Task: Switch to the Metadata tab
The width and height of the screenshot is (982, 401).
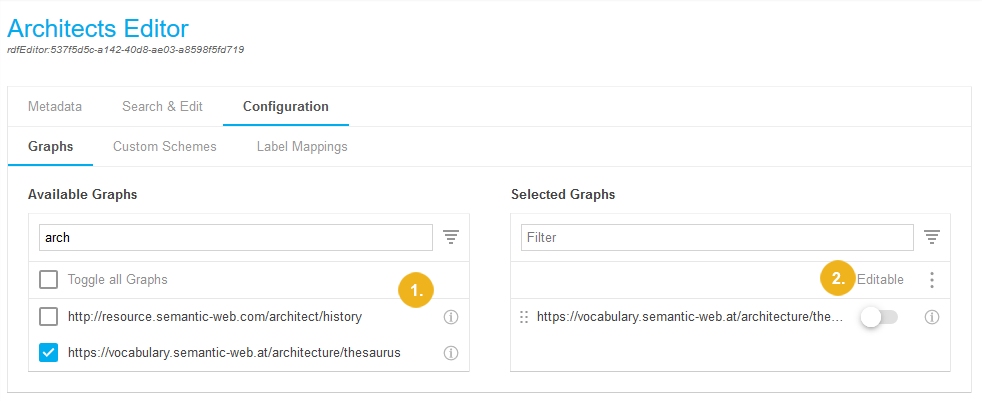Action: click(x=55, y=106)
